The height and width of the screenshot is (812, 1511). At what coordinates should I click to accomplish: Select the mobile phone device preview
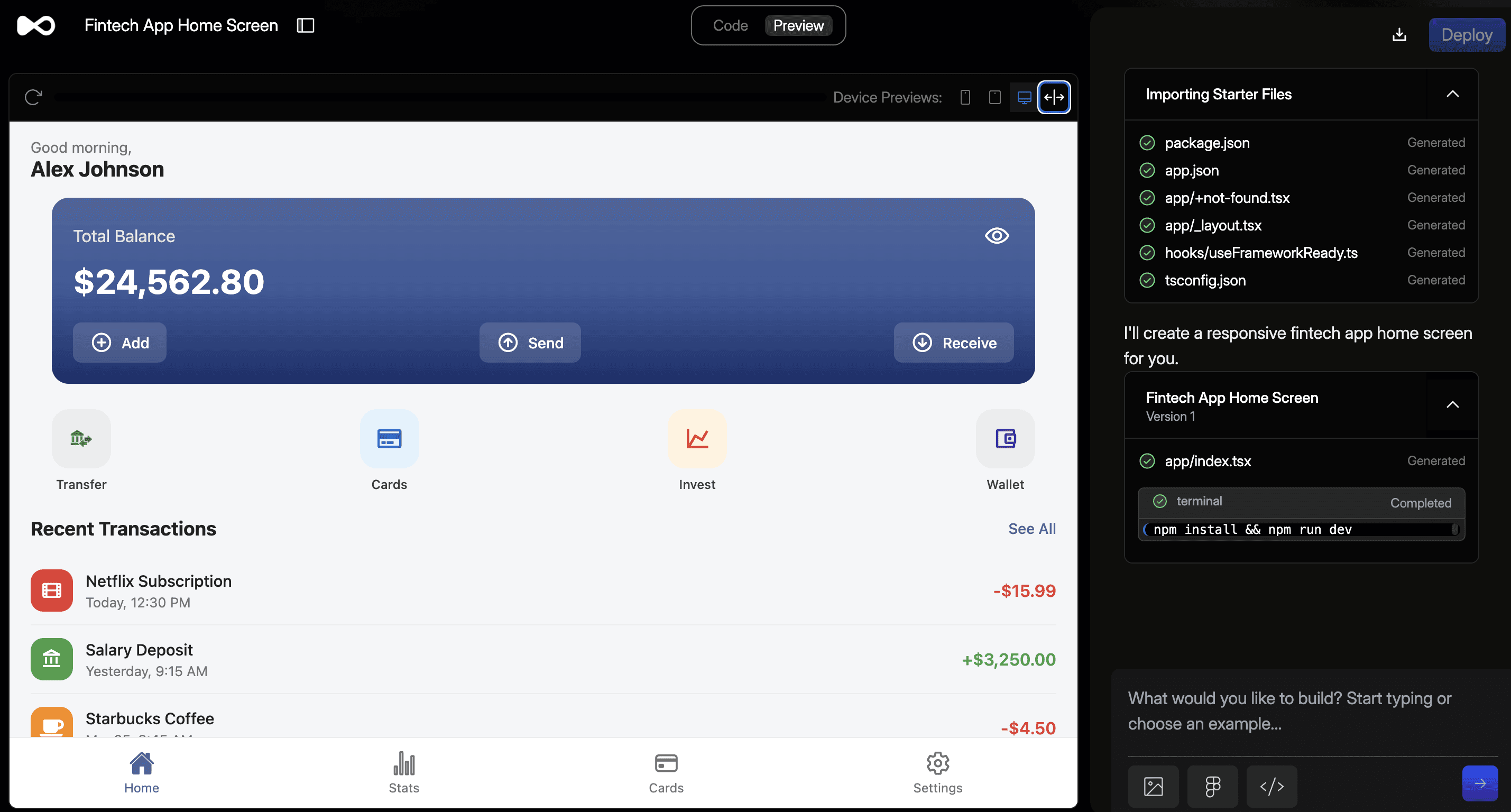click(x=965, y=97)
